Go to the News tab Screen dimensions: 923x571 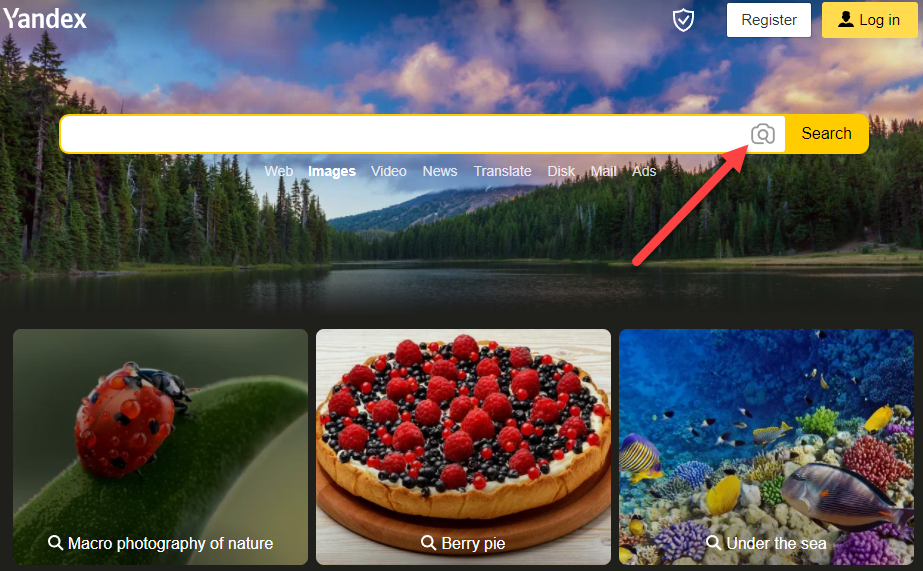tap(440, 171)
